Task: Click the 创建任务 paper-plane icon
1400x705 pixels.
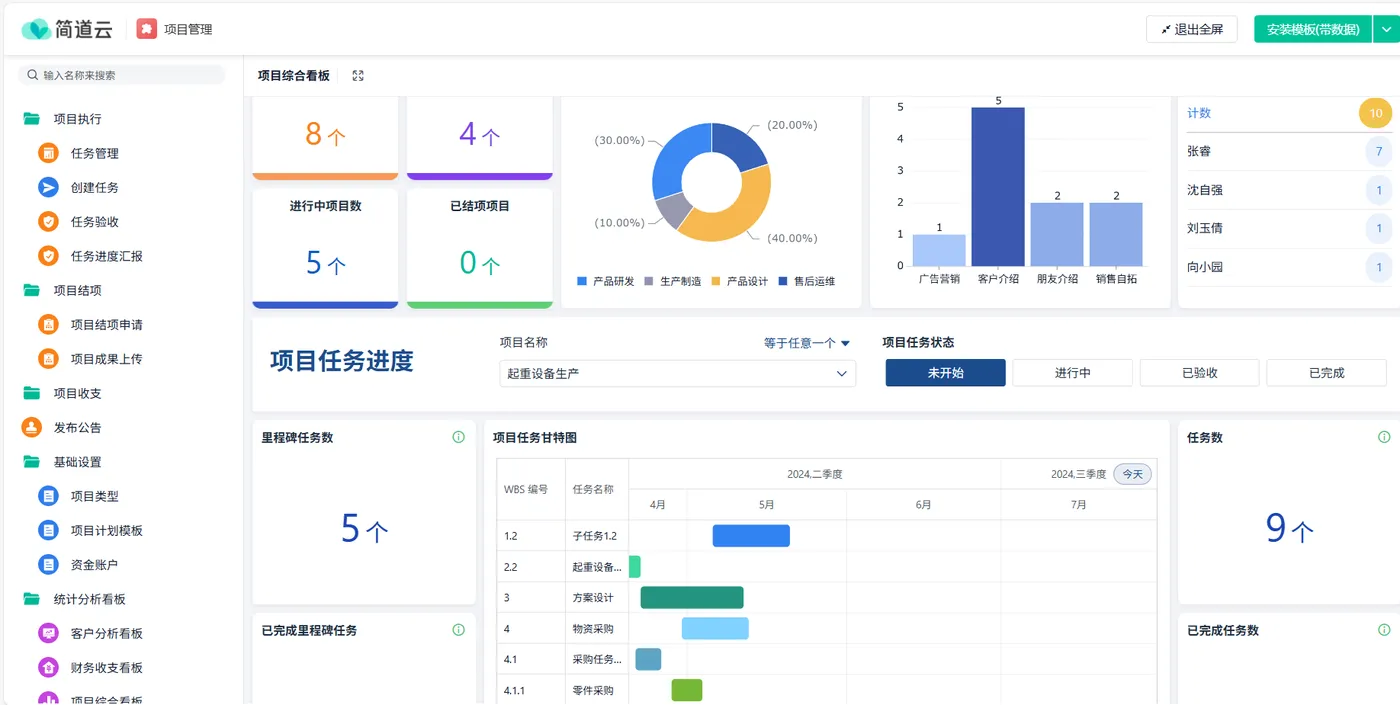Action: (48, 187)
